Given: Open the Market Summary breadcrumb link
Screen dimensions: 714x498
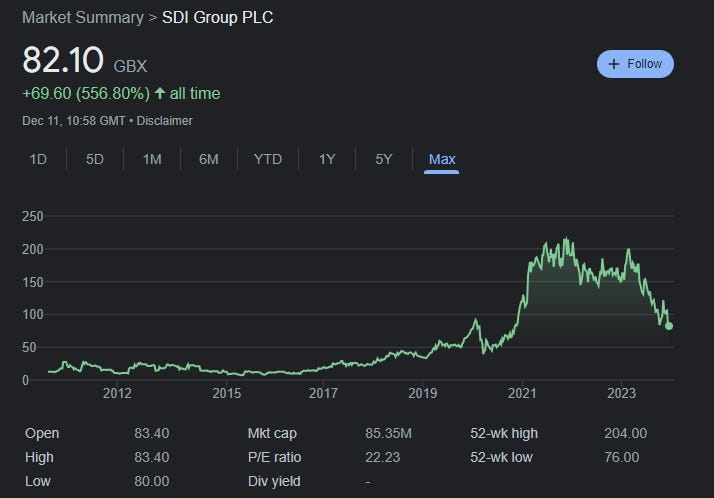Looking at the screenshot, I should click(x=83, y=18).
